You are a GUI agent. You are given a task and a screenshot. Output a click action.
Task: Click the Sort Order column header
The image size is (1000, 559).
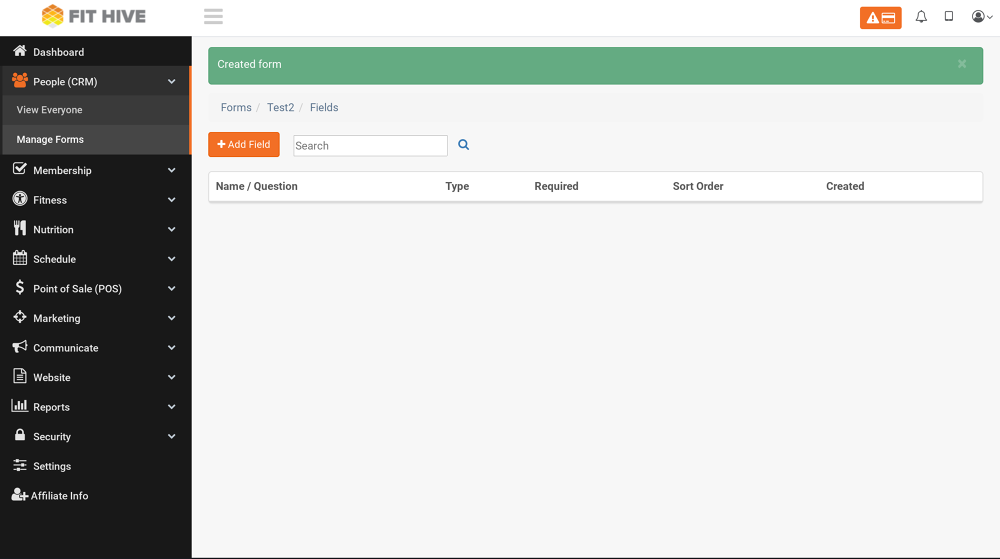pos(698,186)
